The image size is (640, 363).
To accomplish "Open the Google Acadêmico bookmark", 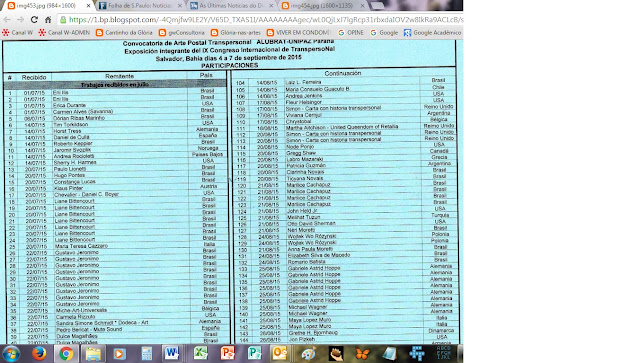I will 433,33.
